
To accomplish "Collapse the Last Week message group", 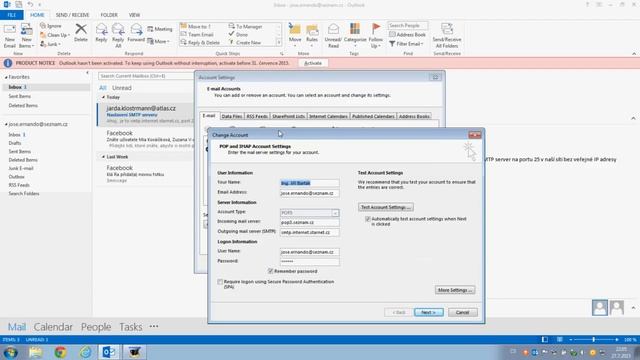I will pos(103,157).
